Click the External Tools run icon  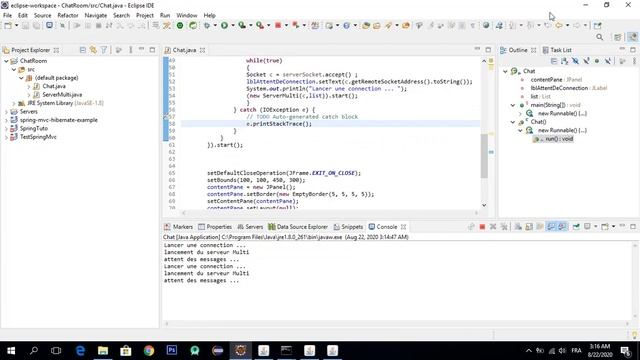[260, 25]
